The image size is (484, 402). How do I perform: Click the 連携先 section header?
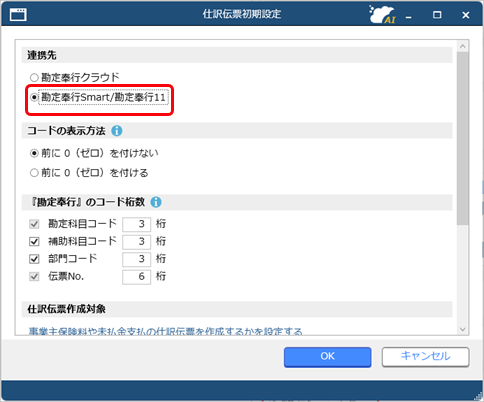click(237, 55)
